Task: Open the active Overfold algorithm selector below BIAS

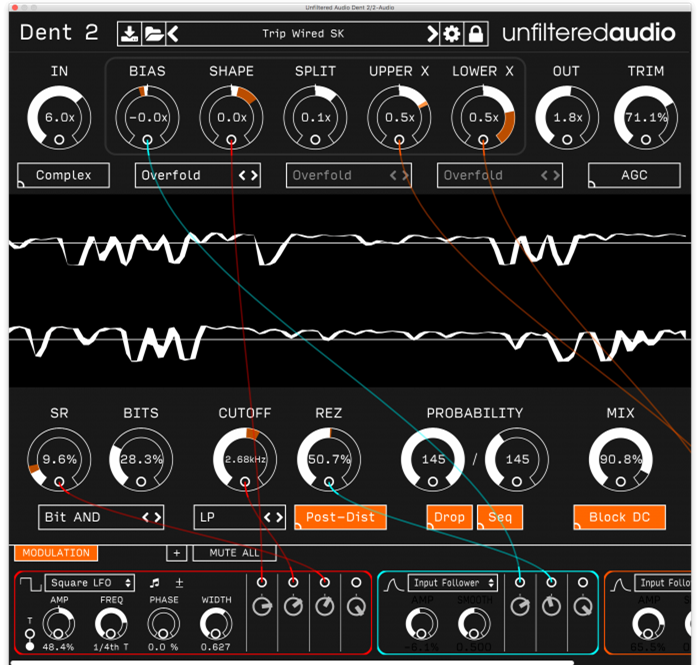Action: coord(198,175)
